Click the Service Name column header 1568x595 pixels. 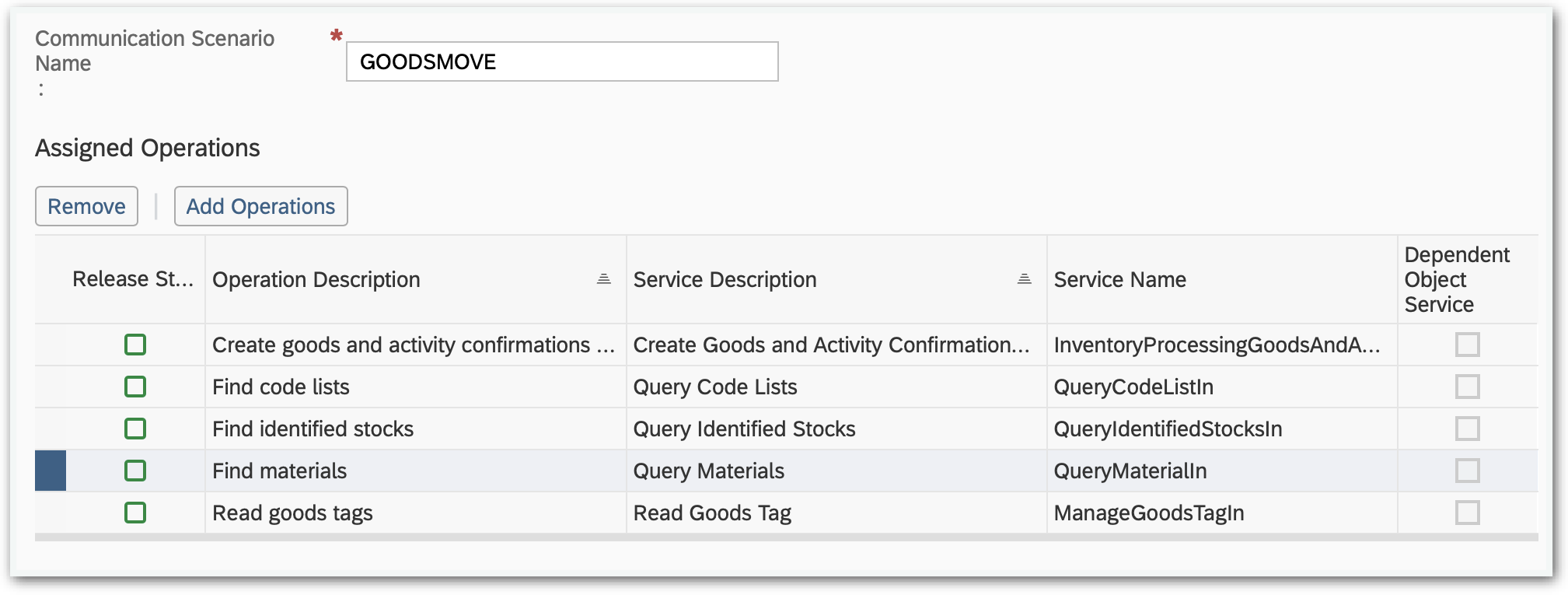point(1119,279)
